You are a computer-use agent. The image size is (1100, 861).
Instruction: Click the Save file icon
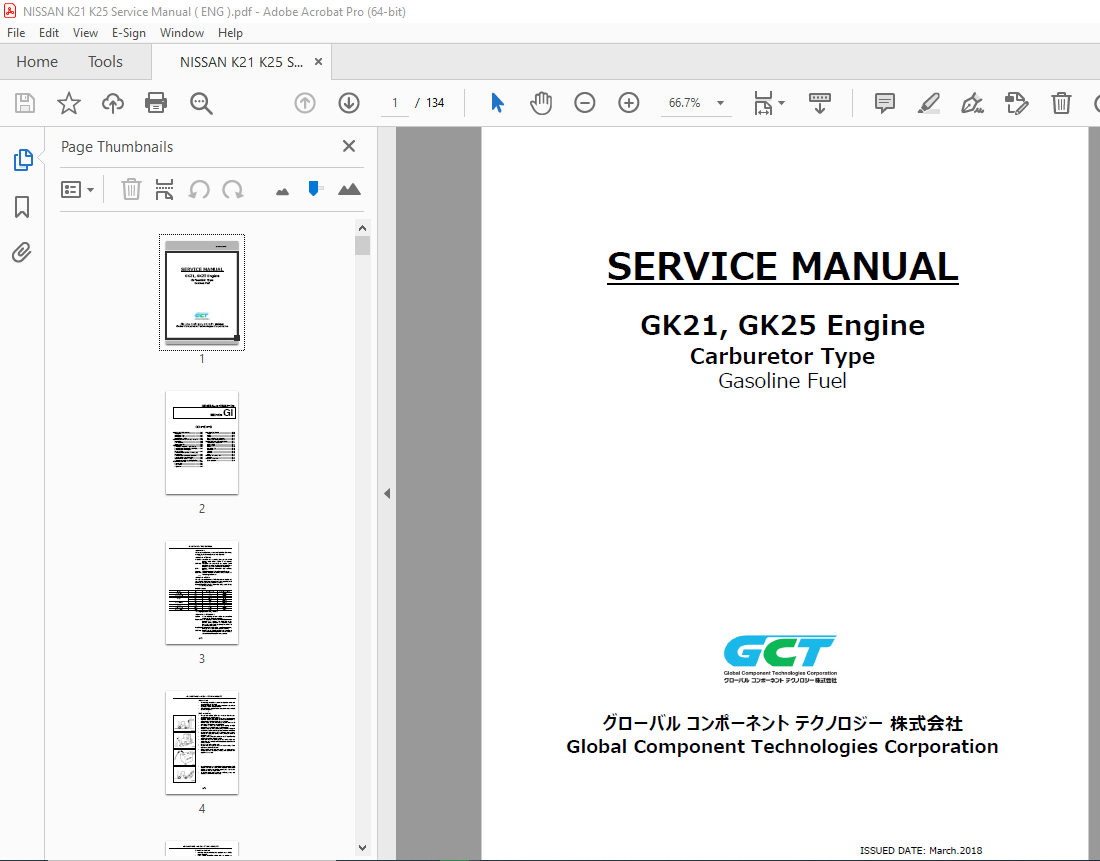(25, 103)
